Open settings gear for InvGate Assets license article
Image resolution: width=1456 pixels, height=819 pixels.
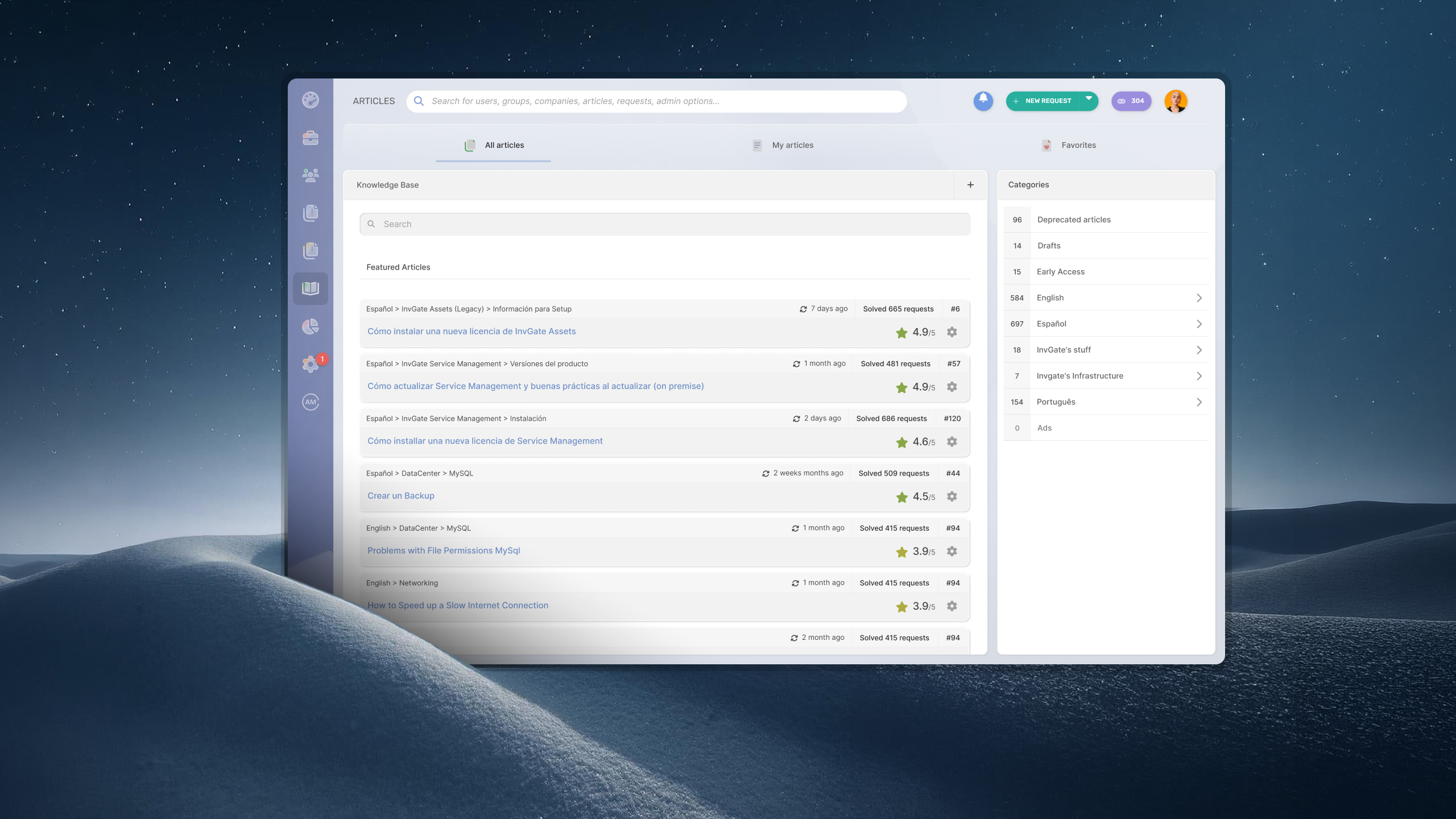coord(952,332)
